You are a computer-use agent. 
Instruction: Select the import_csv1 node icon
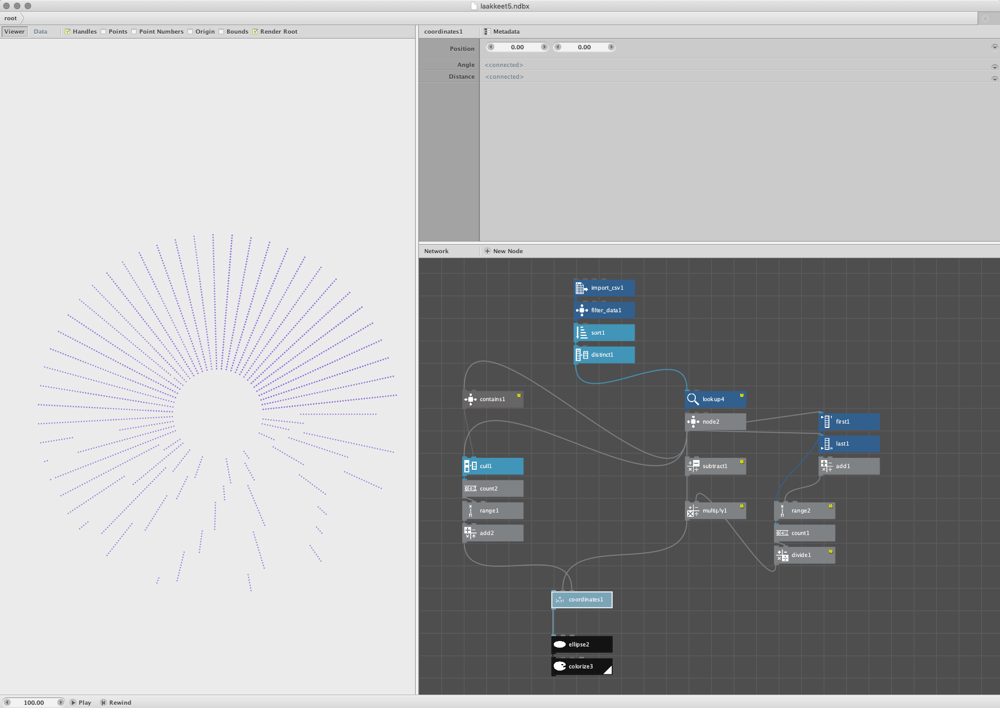581,288
